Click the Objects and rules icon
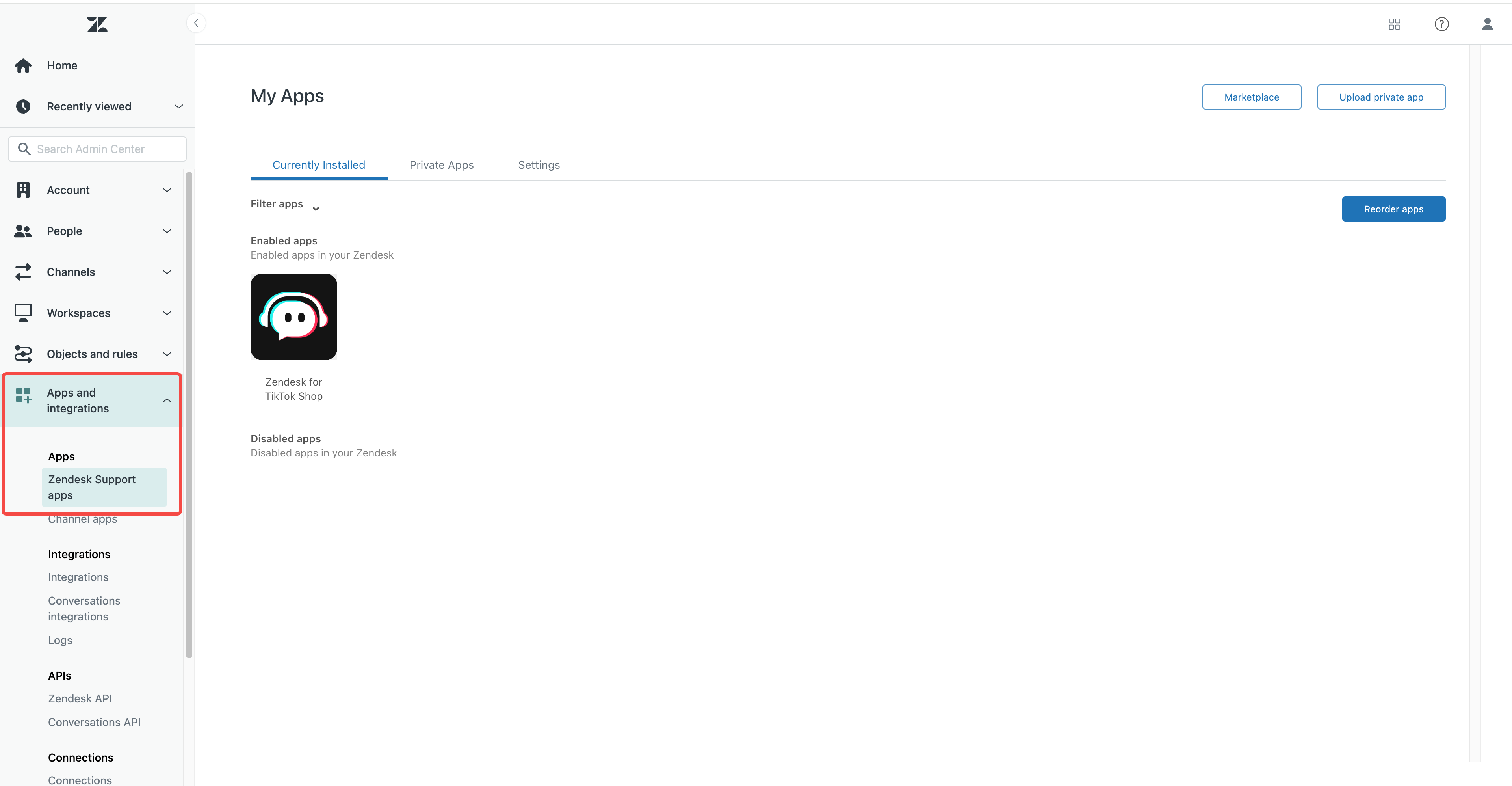The height and width of the screenshot is (786, 1512). click(x=24, y=354)
